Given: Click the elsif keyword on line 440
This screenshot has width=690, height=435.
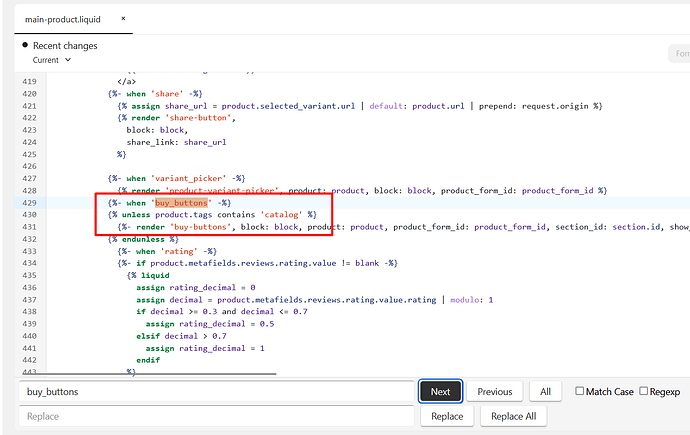Looking at the screenshot, I should pyautogui.click(x=148, y=336).
